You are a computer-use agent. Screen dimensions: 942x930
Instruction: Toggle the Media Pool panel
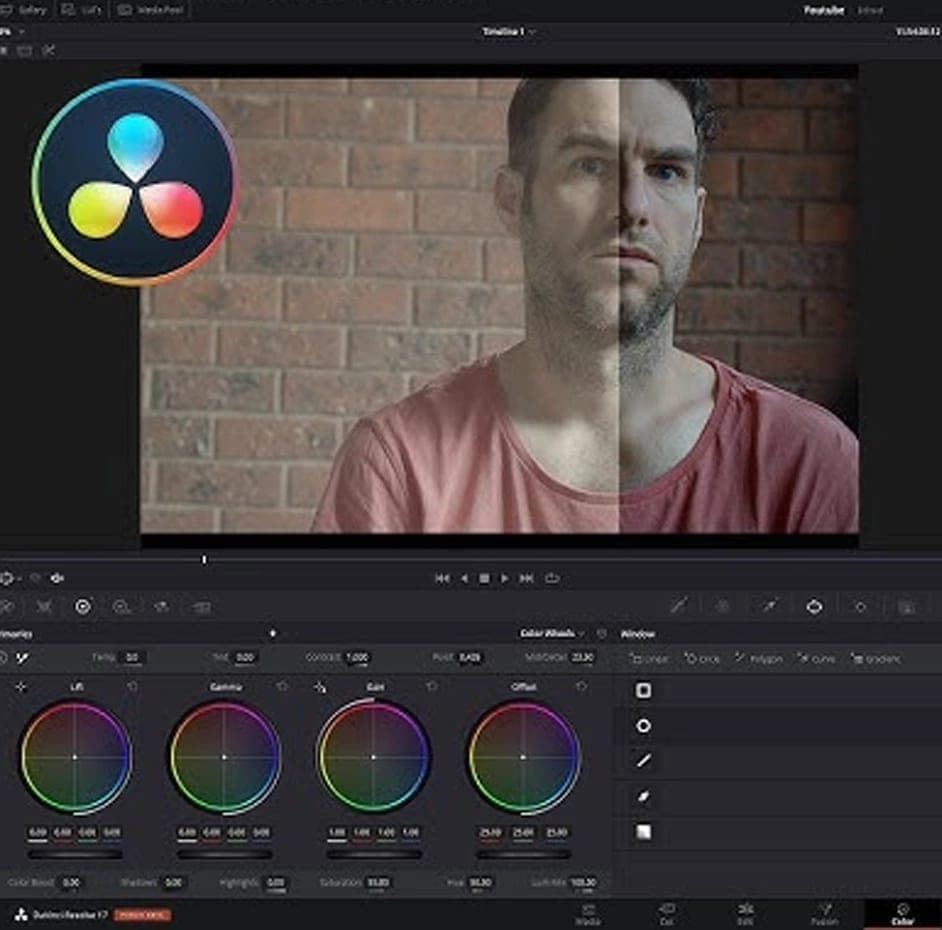pyautogui.click(x=151, y=10)
